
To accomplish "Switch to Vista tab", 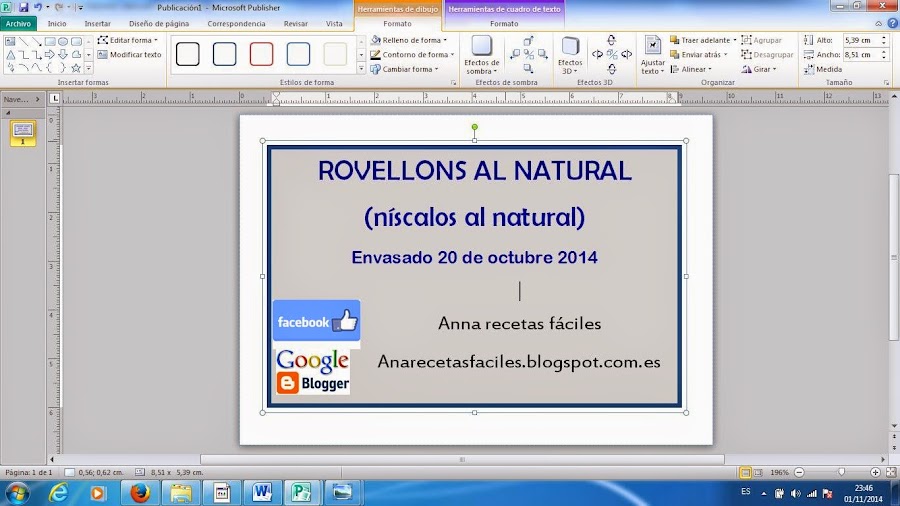I will click(x=334, y=24).
